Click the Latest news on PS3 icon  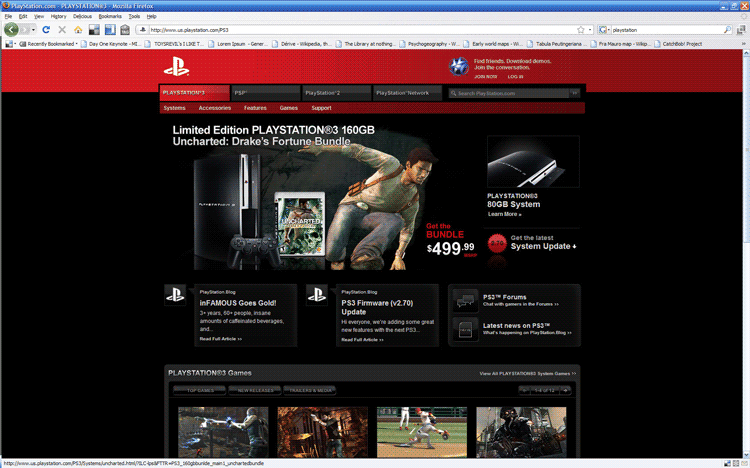click(x=465, y=329)
